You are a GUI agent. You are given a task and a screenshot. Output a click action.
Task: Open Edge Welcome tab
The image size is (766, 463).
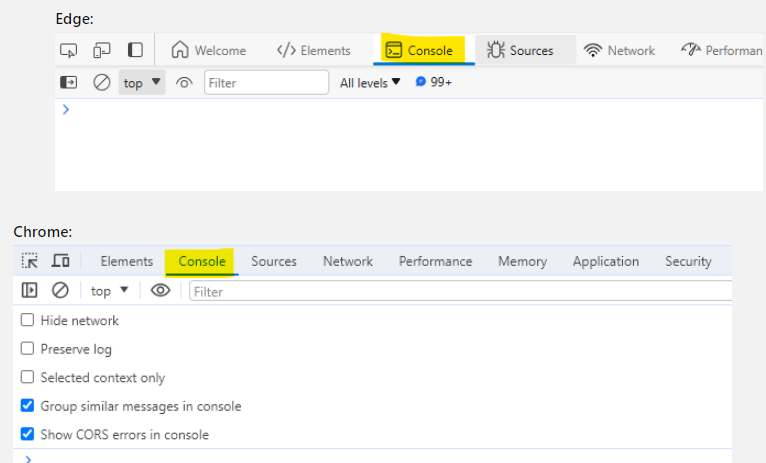(x=209, y=50)
